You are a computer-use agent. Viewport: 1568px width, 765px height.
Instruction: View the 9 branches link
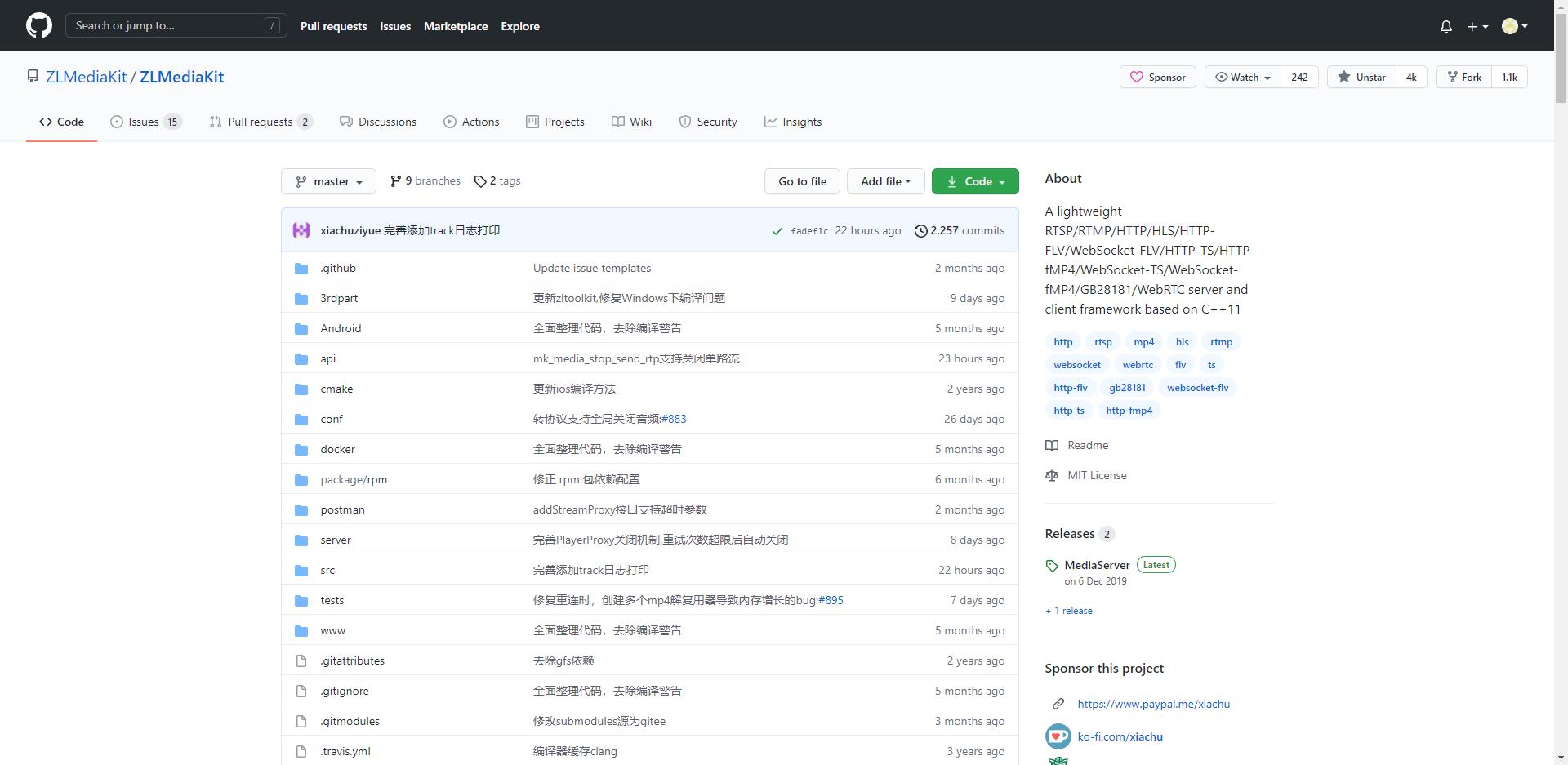425,181
